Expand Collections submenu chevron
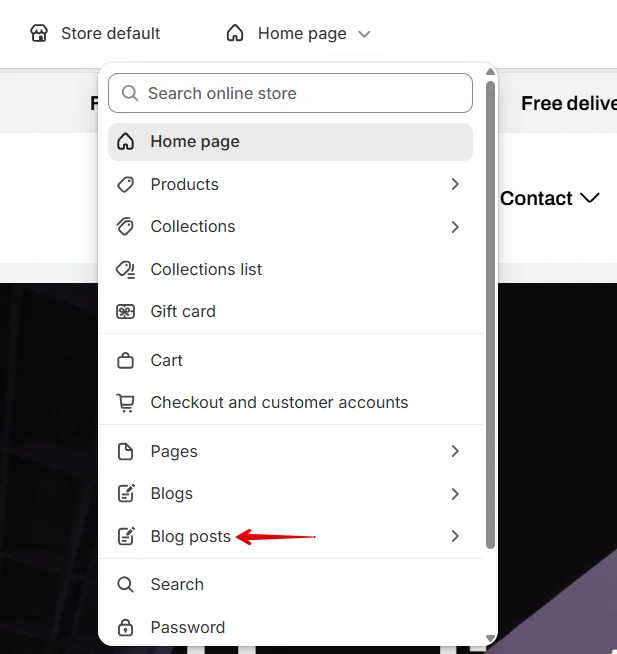617x654 pixels. pos(455,227)
